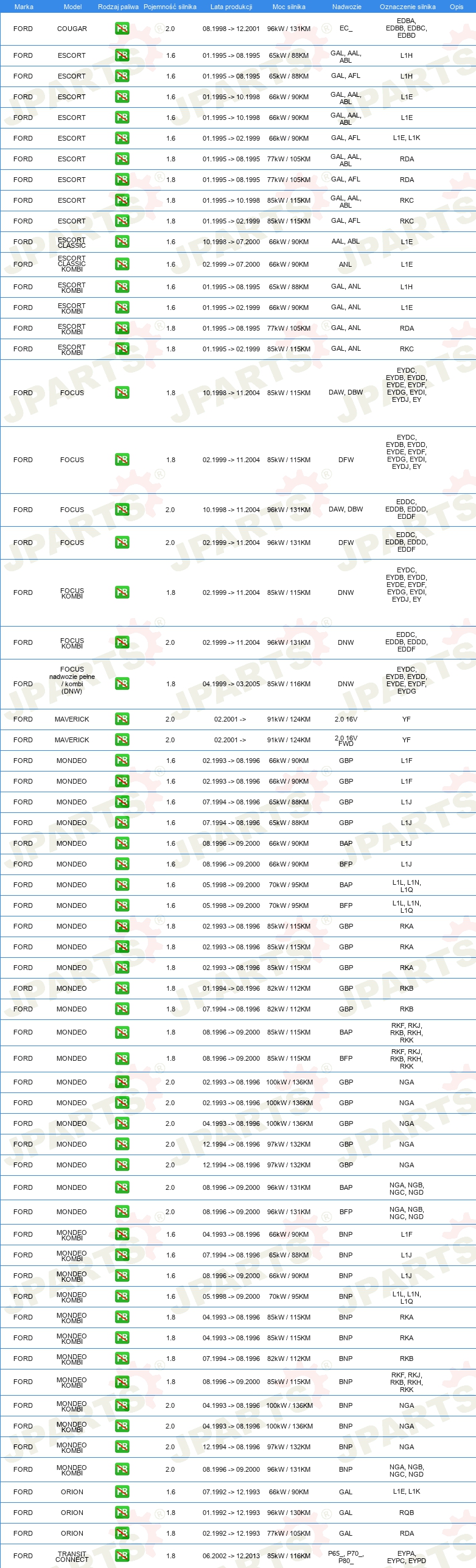
Task: Click fuel icon for FOCUS 2.0 DAW, DBW row
Action: click(x=122, y=510)
